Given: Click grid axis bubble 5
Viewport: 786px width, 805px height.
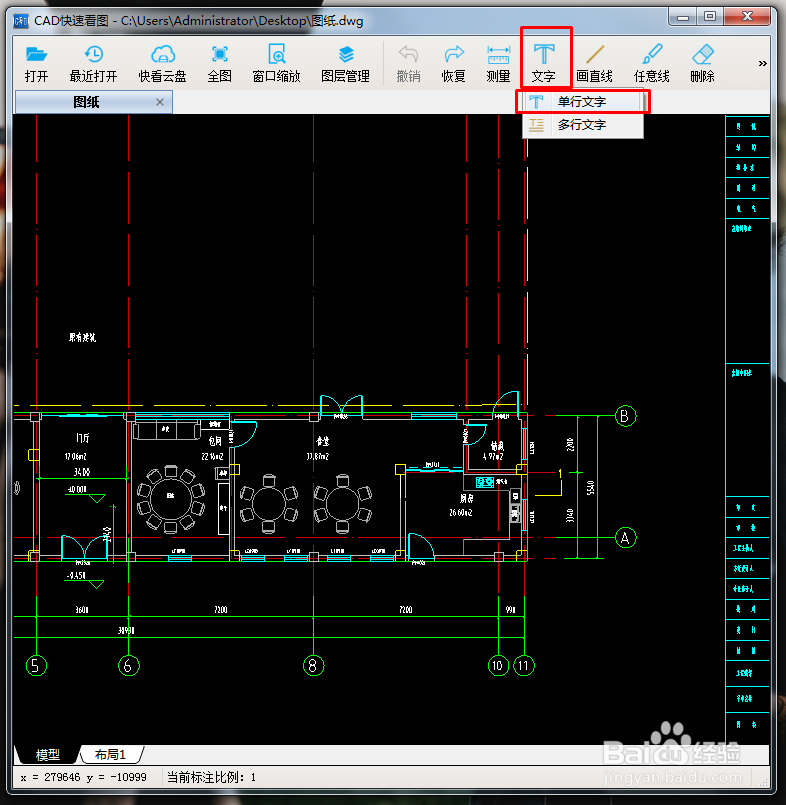Looking at the screenshot, I should 36,666.
